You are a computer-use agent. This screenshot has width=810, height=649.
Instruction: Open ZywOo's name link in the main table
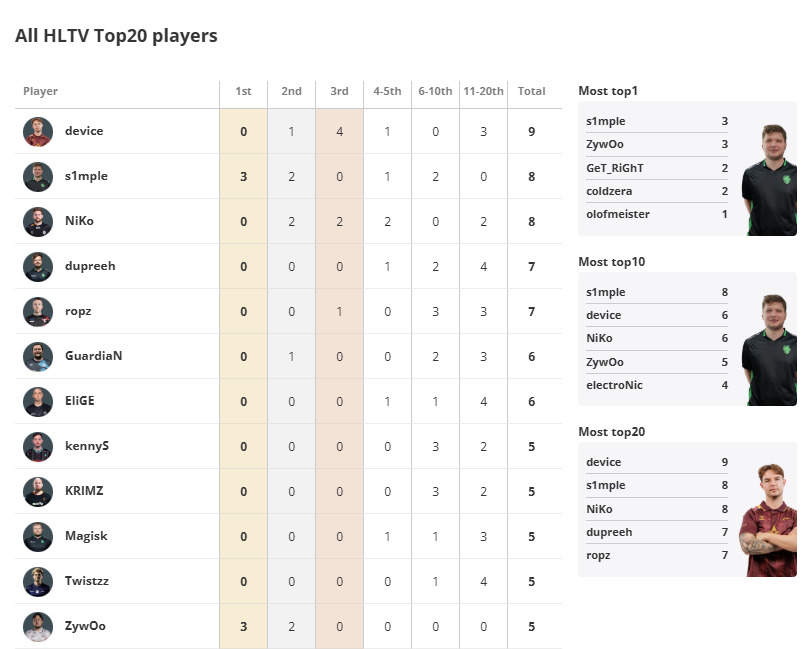click(85, 626)
